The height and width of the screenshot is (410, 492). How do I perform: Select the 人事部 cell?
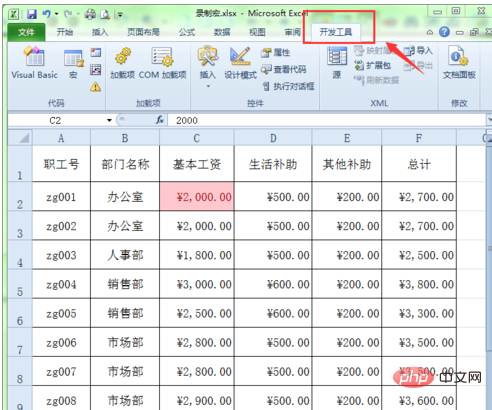click(x=125, y=255)
